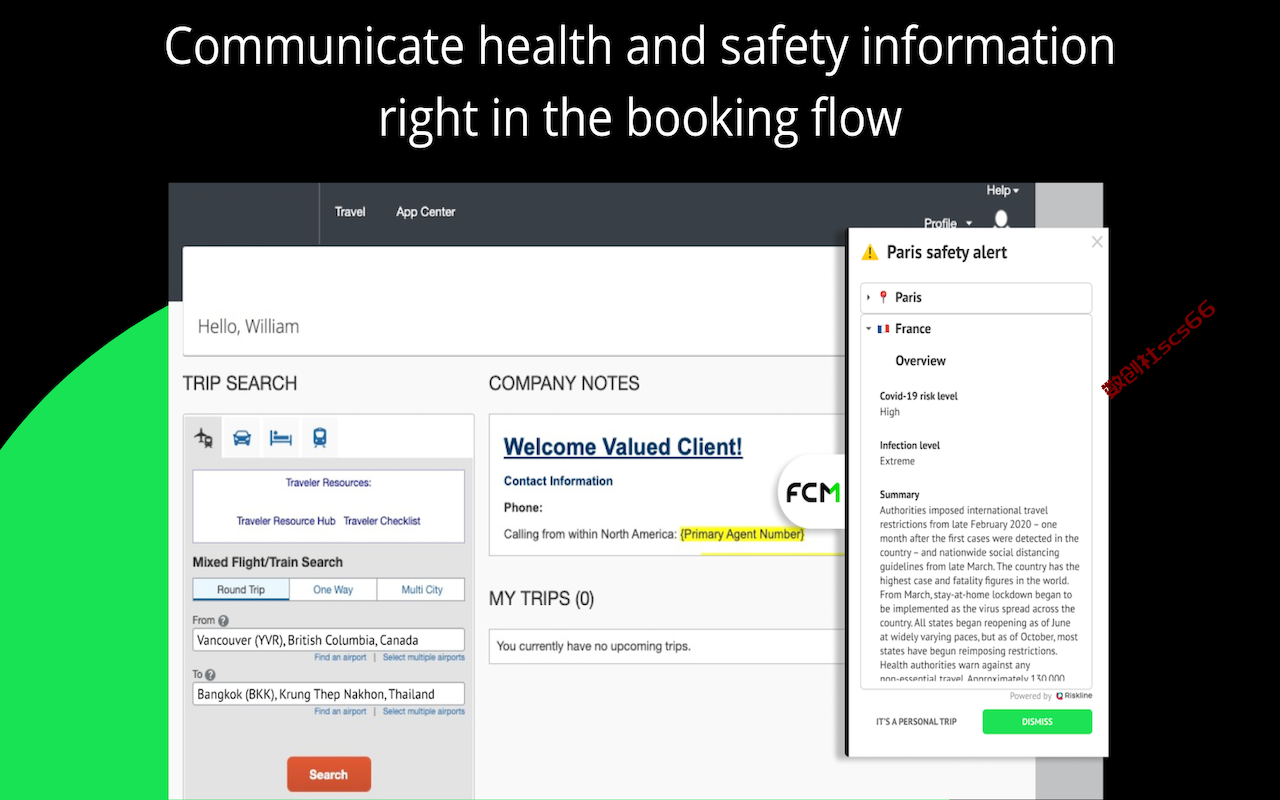The image size is (1280, 800).
Task: Open the Travel menu
Action: (350, 212)
